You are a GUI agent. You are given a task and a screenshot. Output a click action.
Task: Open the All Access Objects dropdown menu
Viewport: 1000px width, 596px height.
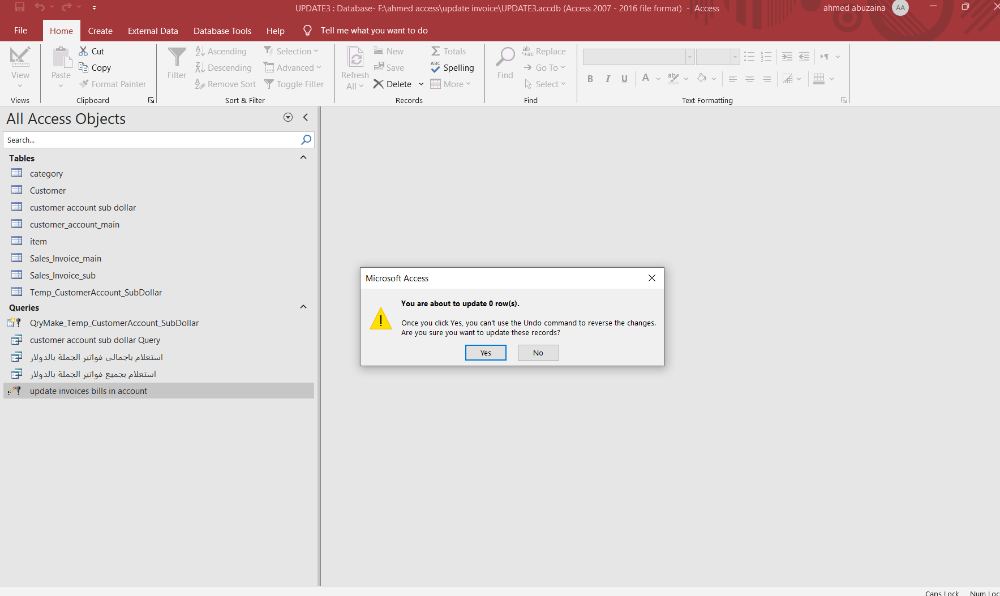pos(288,118)
